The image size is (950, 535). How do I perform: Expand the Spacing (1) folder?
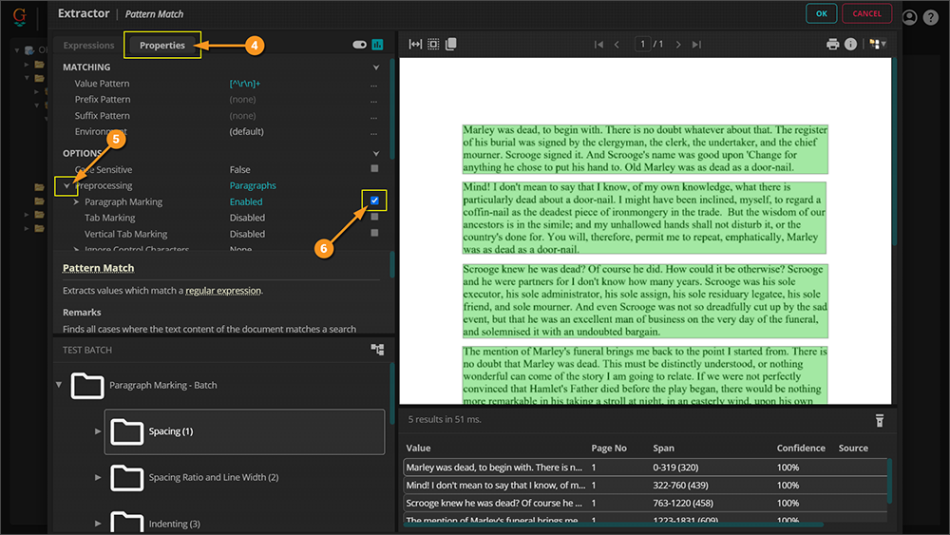pos(98,431)
